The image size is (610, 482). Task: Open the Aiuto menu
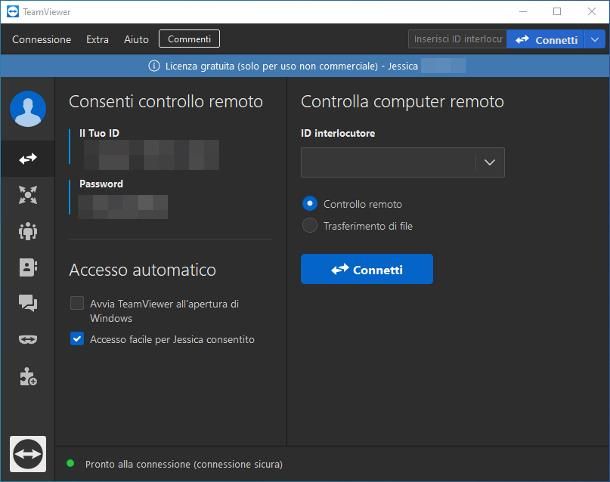tap(136, 39)
